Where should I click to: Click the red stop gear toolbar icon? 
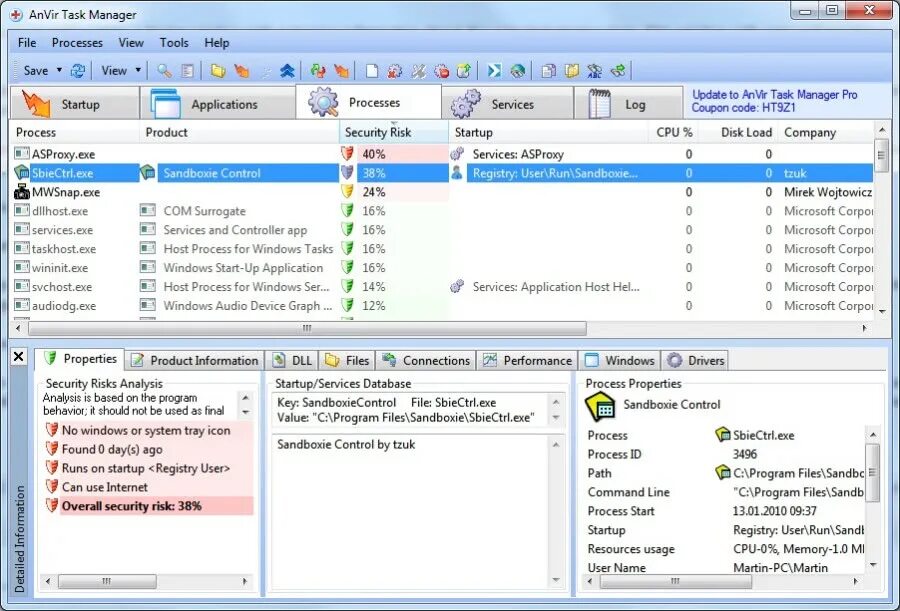[x=441, y=71]
